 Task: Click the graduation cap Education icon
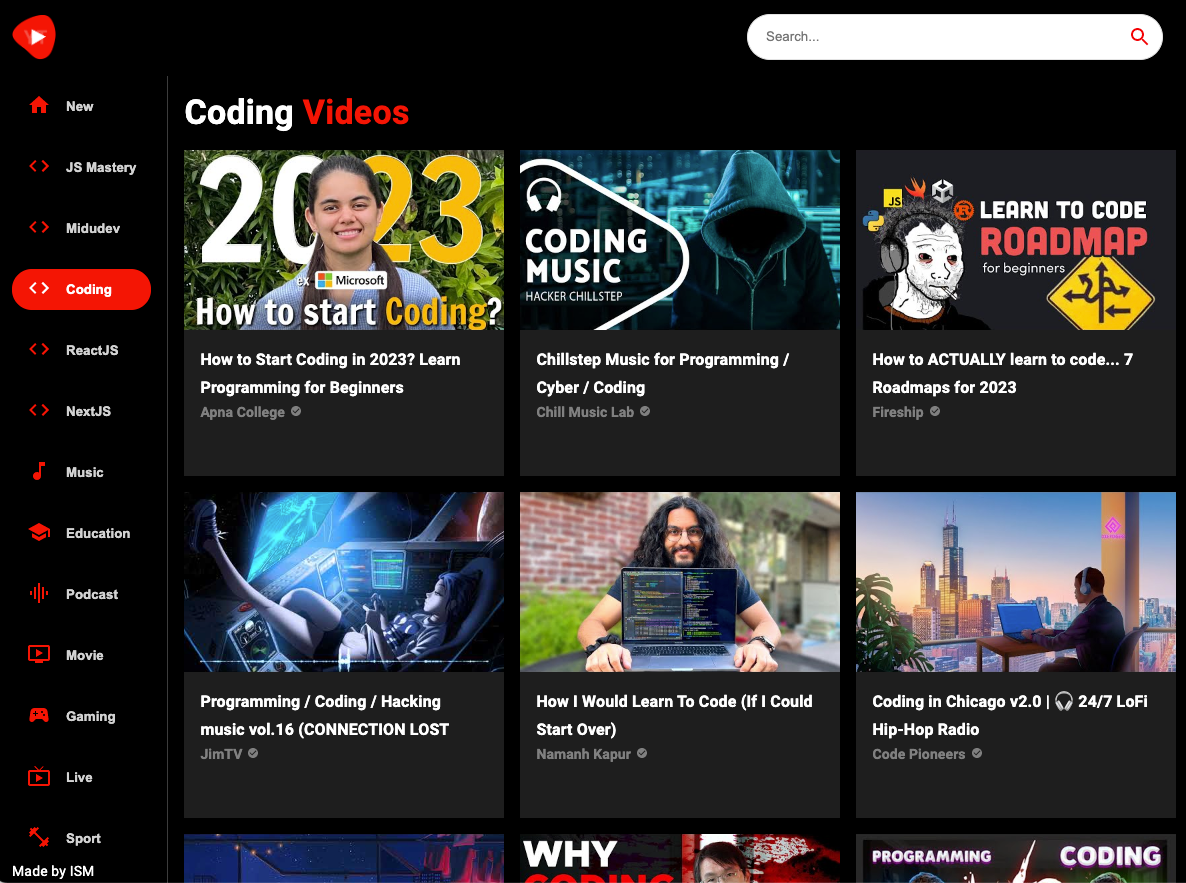pos(39,533)
